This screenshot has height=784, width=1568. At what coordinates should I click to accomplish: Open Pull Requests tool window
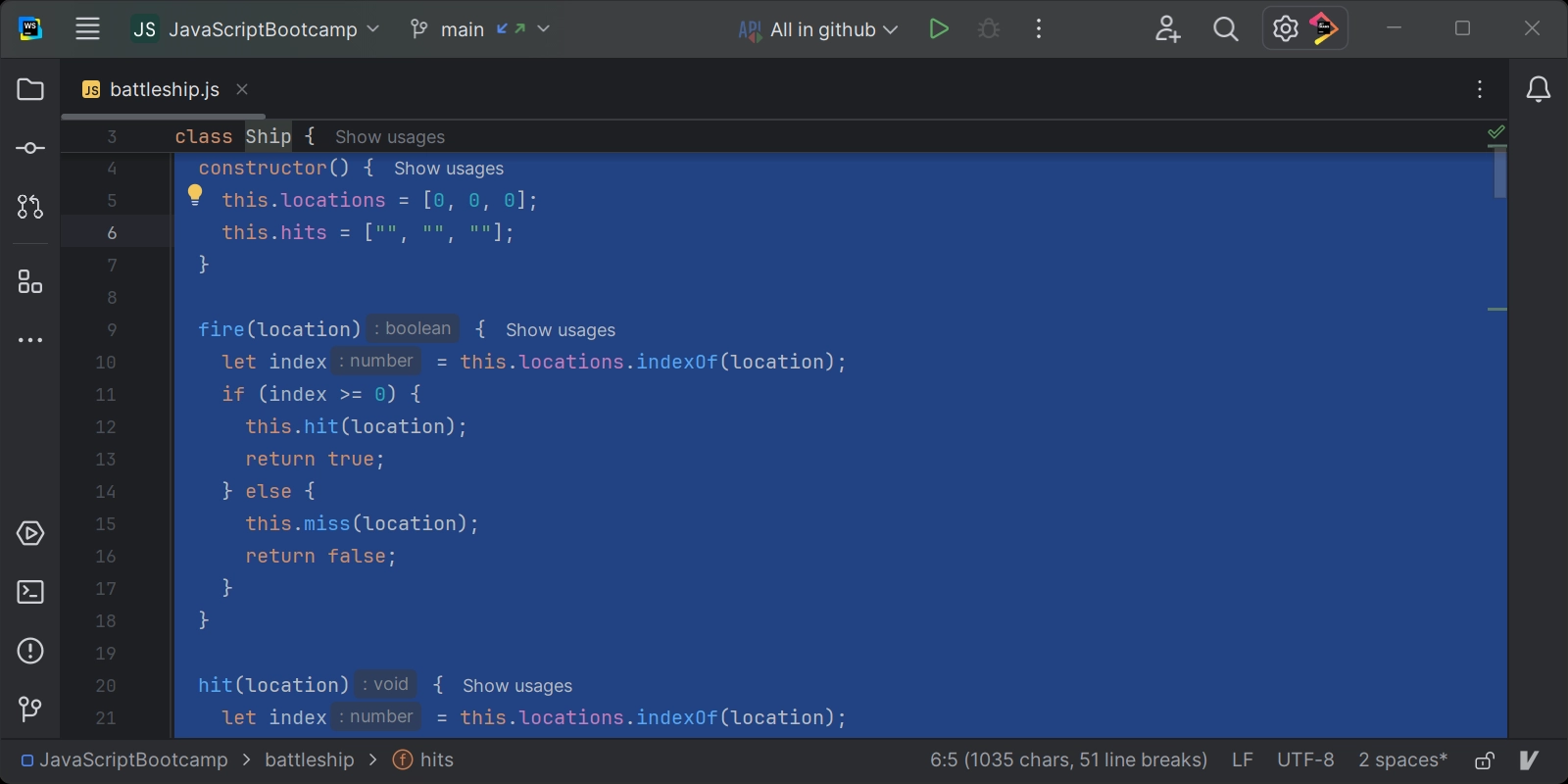(x=30, y=207)
